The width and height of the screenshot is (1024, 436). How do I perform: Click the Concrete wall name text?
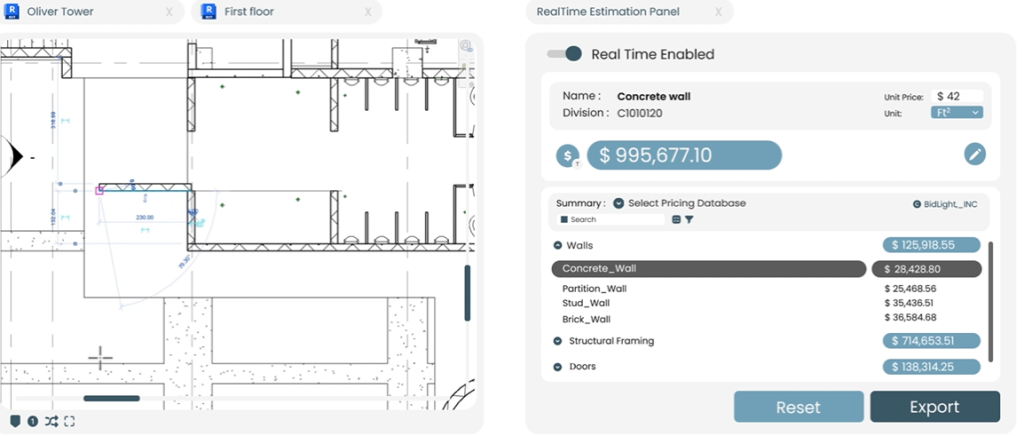pyautogui.click(x=654, y=97)
